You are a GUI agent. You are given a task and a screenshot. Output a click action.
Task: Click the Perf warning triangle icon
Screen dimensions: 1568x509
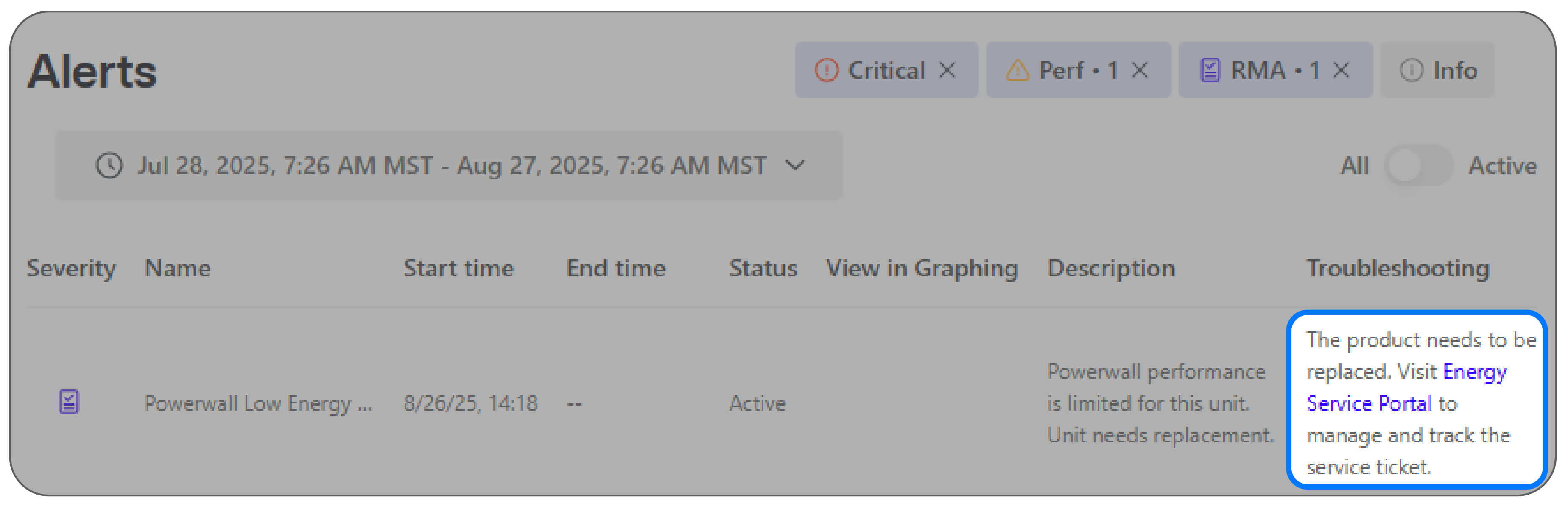(x=1017, y=70)
